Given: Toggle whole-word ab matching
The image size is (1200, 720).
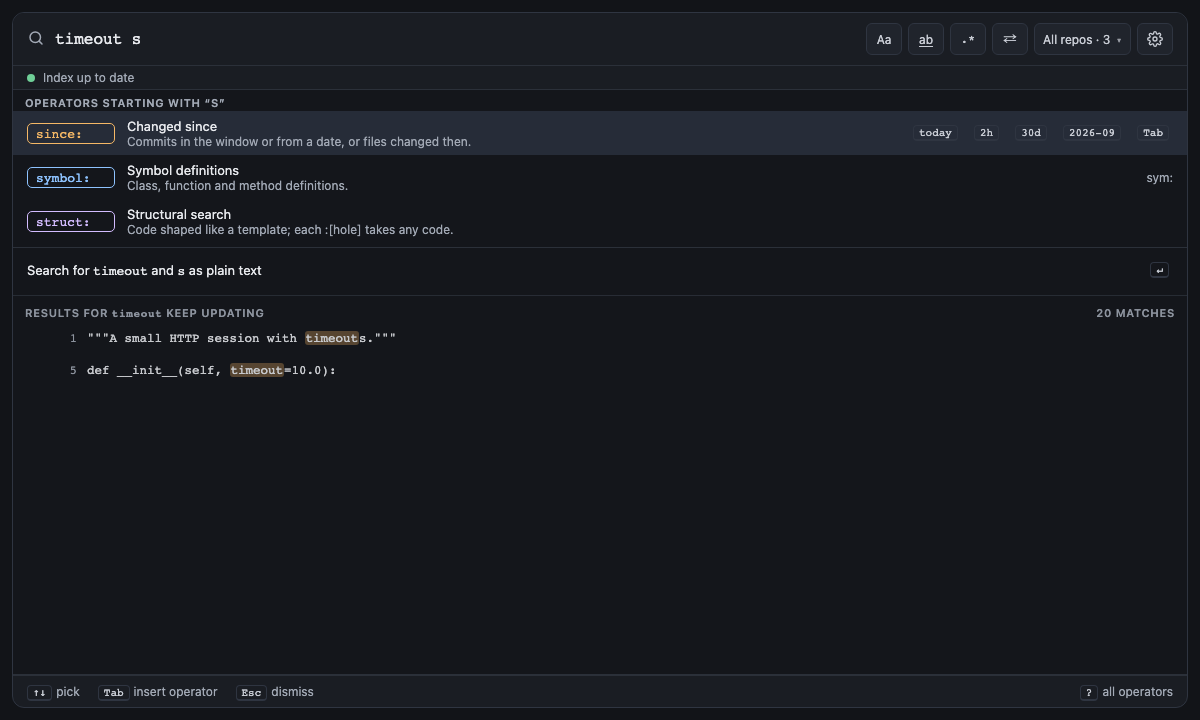Looking at the screenshot, I should (926, 39).
